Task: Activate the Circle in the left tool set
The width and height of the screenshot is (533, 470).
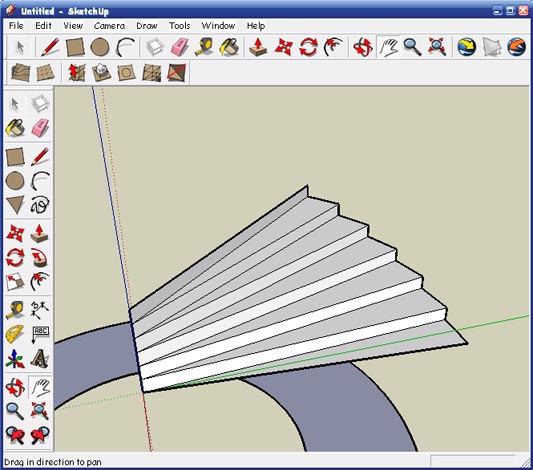Action: pos(15,180)
